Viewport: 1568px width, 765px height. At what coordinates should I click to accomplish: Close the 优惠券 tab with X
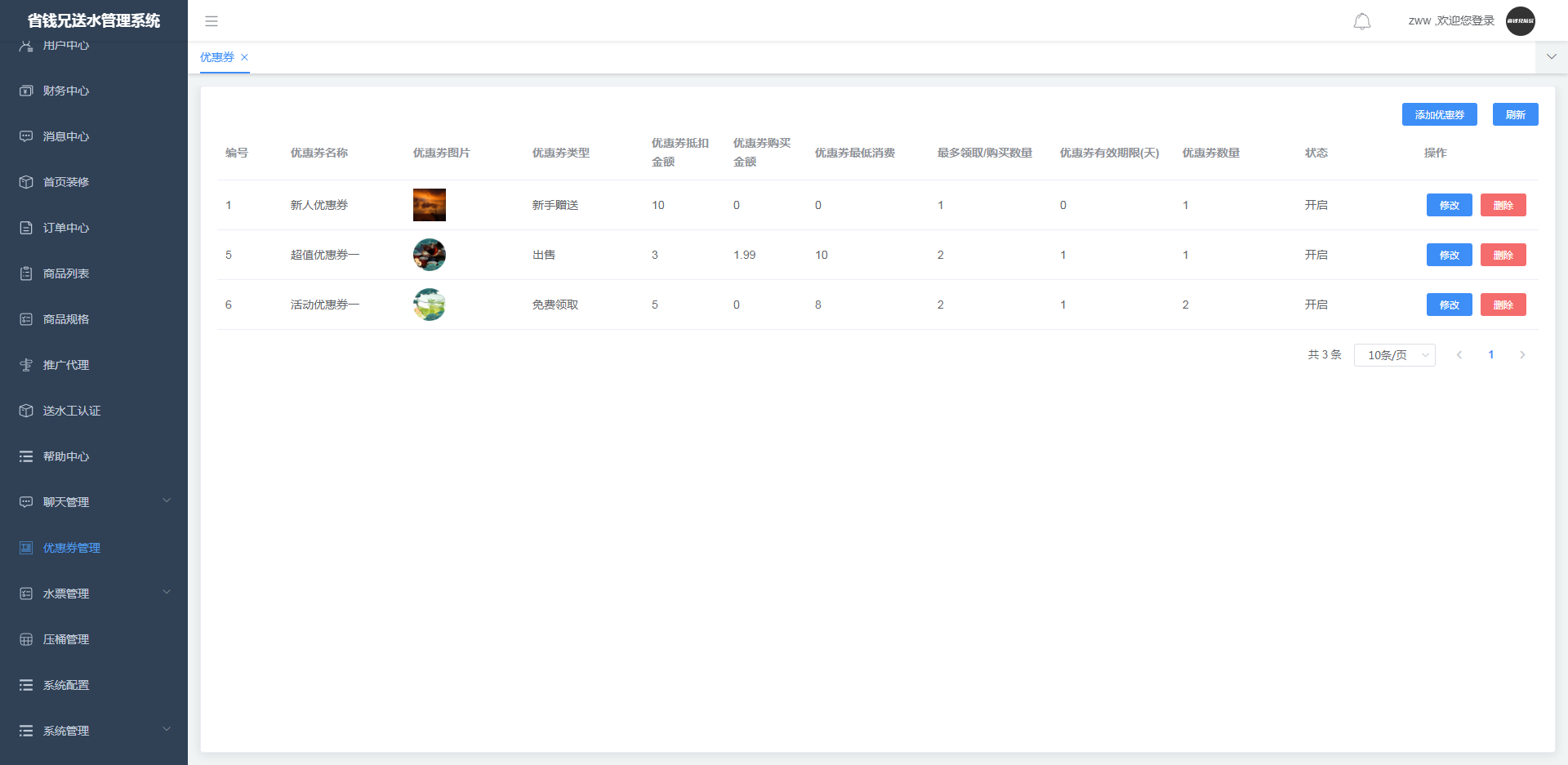[244, 57]
